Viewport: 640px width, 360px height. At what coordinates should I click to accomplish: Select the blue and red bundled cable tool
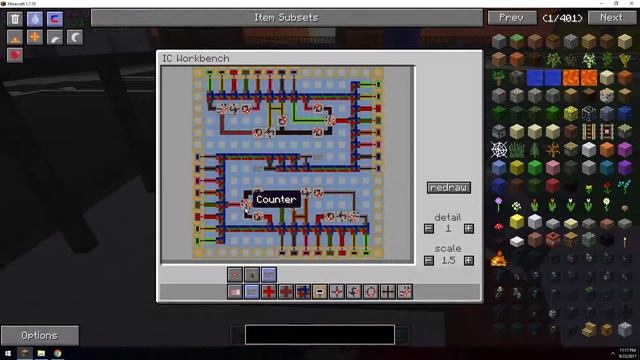(x=303, y=292)
